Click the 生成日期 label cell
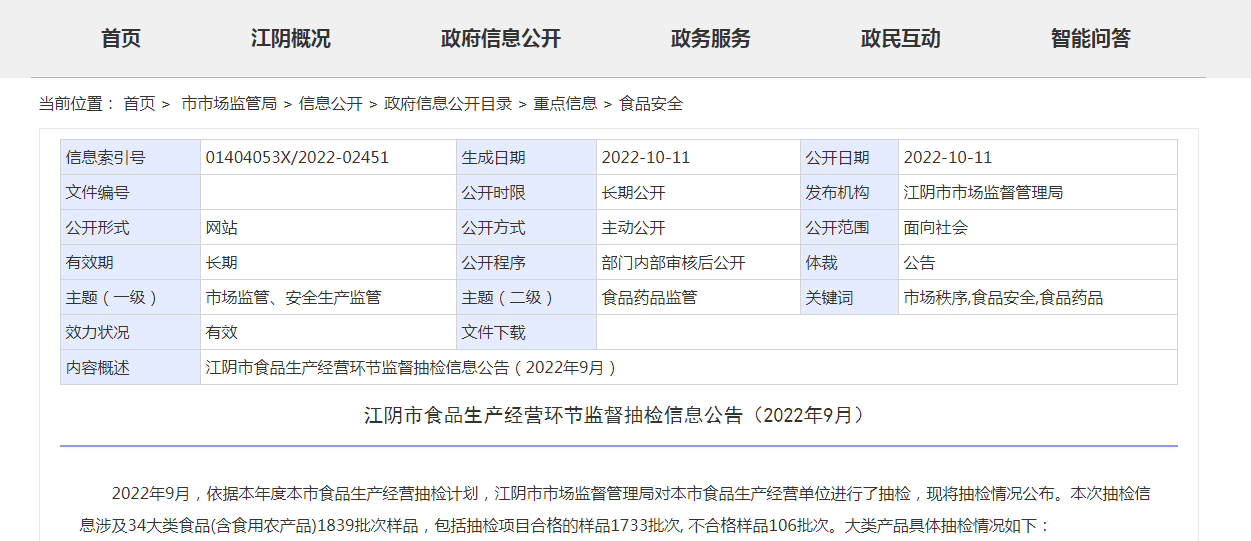The height and width of the screenshot is (541, 1251). tap(527, 157)
